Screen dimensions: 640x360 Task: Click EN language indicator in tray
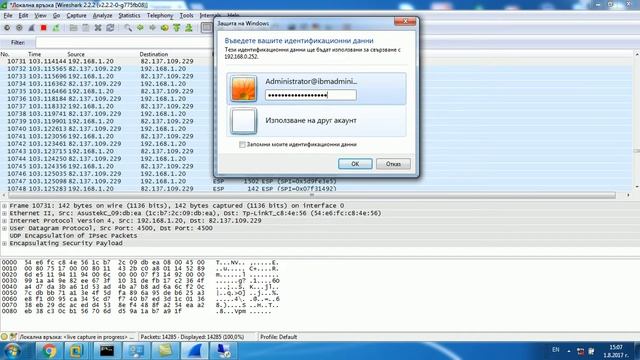(x=556, y=350)
